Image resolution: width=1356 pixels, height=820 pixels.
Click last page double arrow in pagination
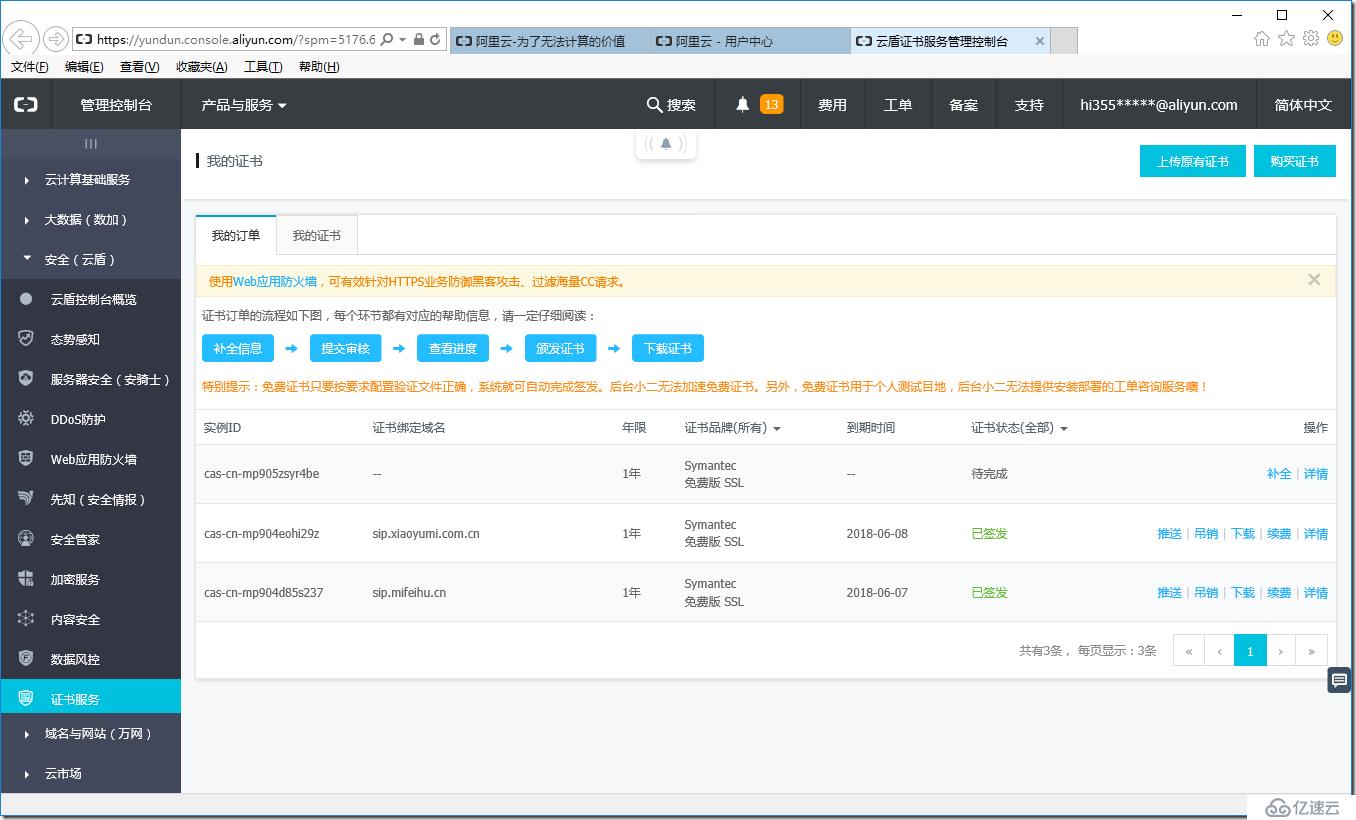(x=1312, y=650)
